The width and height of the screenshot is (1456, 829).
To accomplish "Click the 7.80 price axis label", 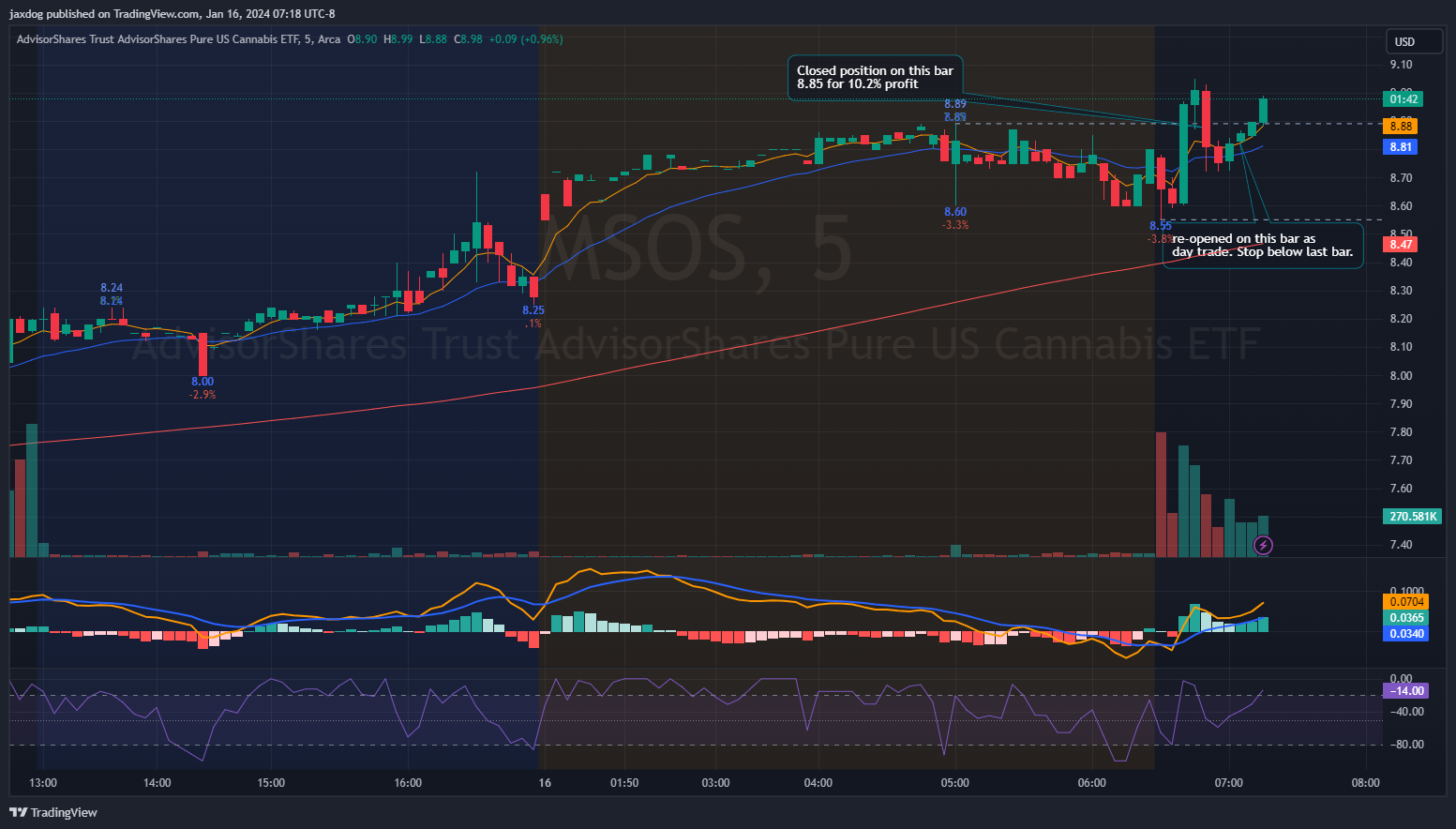I will click(1401, 432).
